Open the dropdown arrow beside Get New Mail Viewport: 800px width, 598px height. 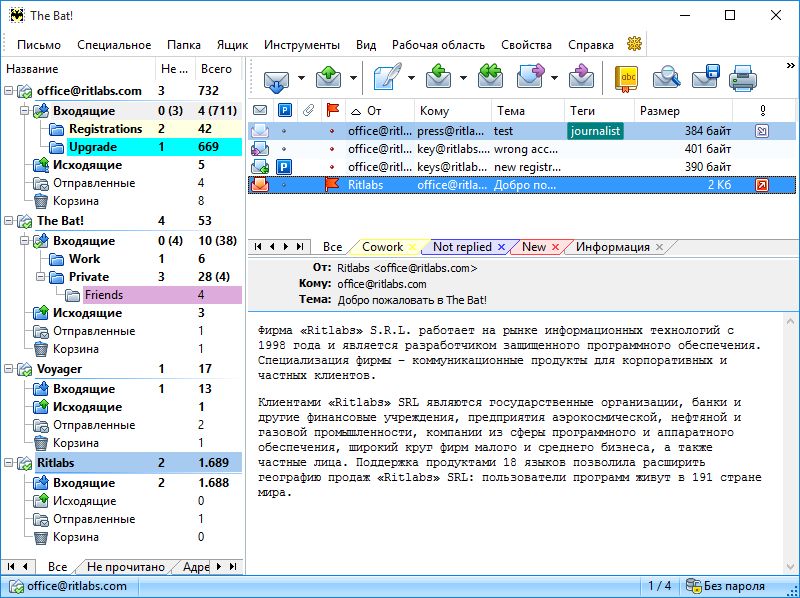(x=299, y=79)
